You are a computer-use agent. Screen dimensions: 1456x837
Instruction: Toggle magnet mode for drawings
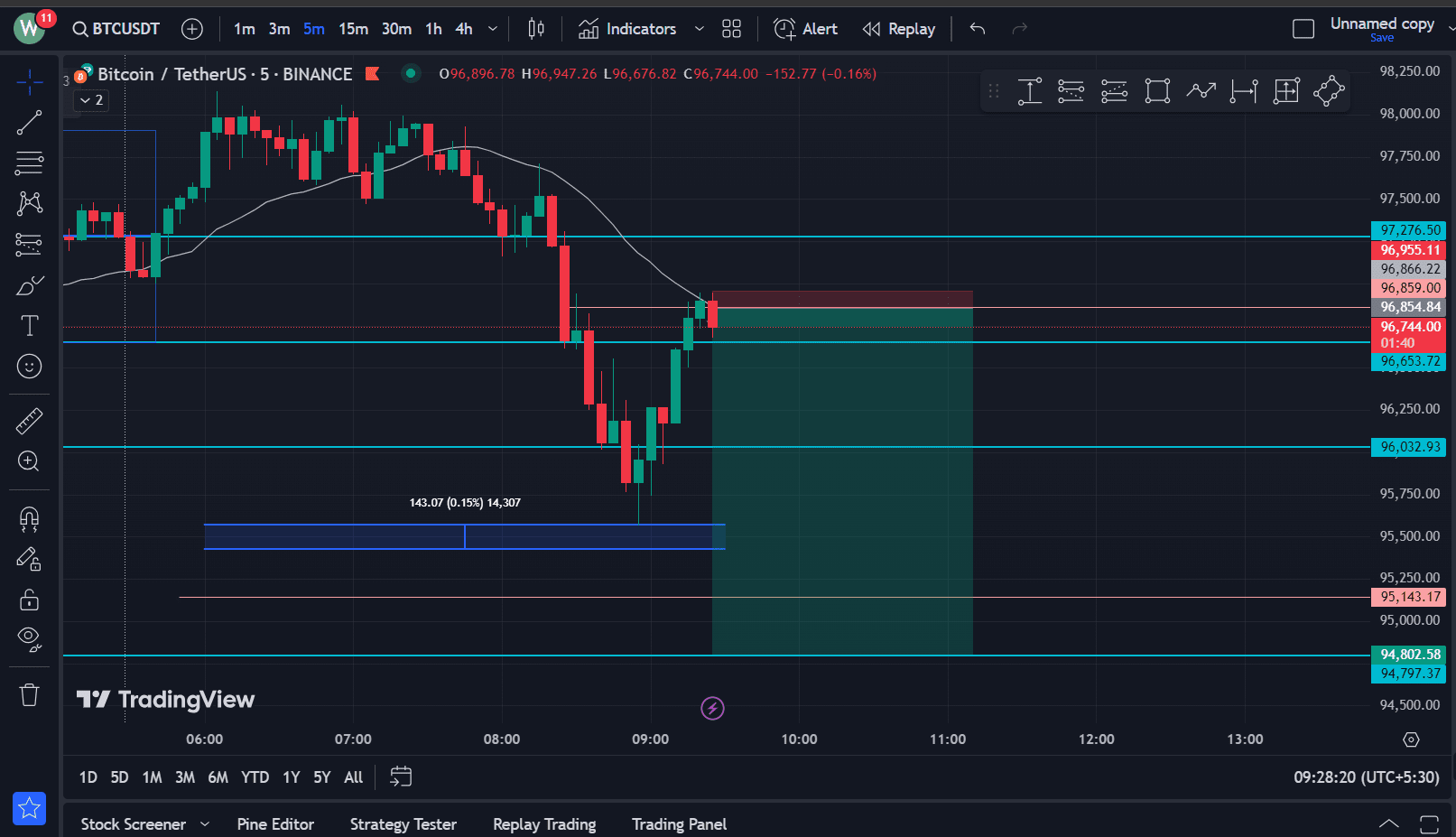(29, 518)
